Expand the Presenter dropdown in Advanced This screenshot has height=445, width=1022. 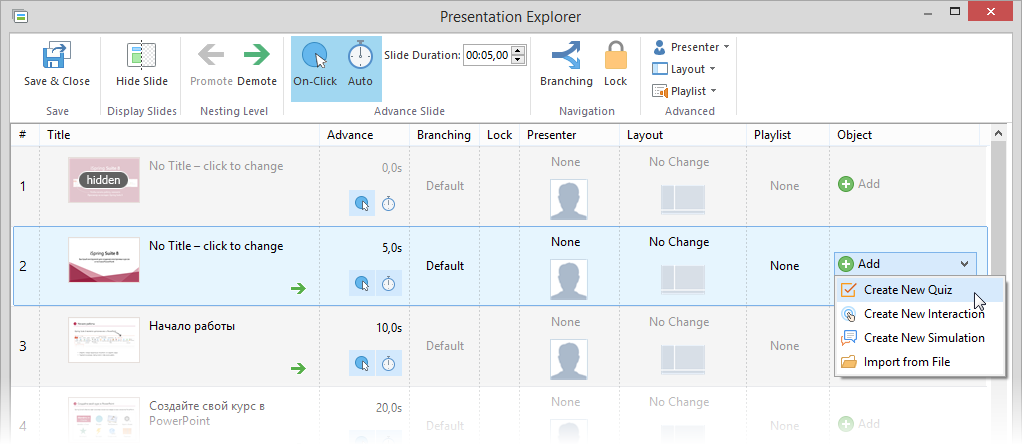pos(691,47)
